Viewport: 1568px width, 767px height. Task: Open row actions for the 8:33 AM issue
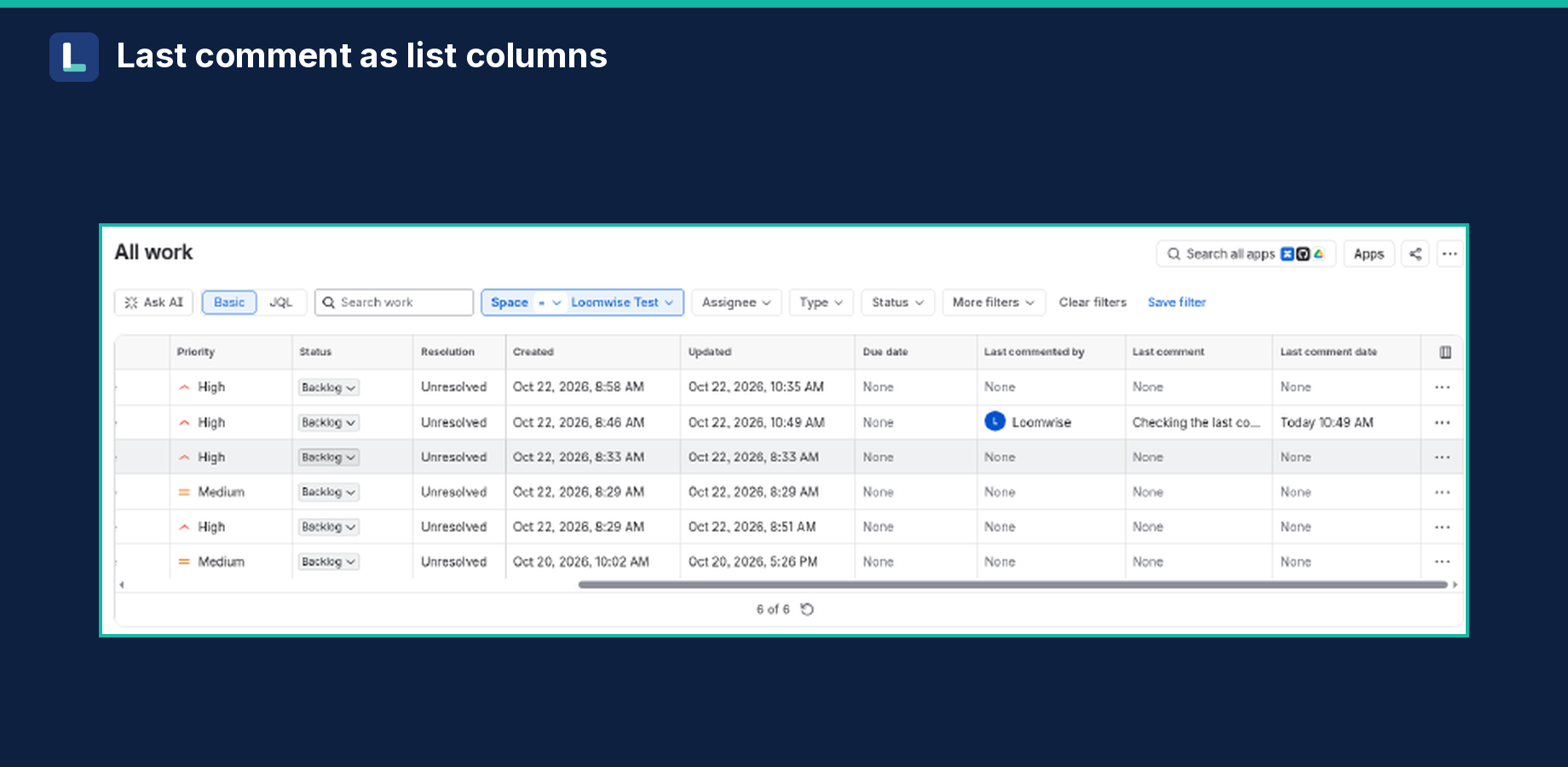point(1442,458)
